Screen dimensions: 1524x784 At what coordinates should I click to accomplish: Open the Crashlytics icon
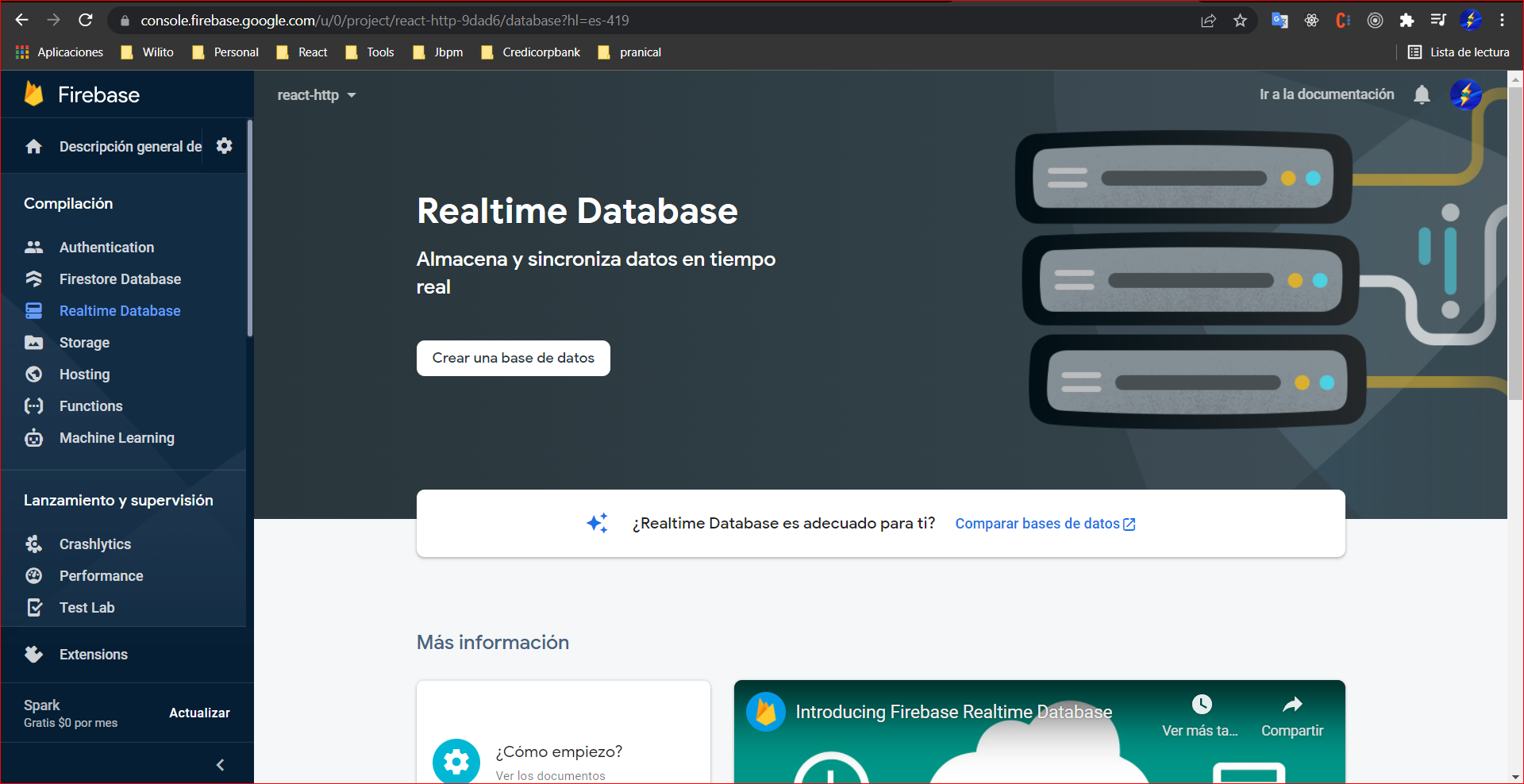pos(34,544)
